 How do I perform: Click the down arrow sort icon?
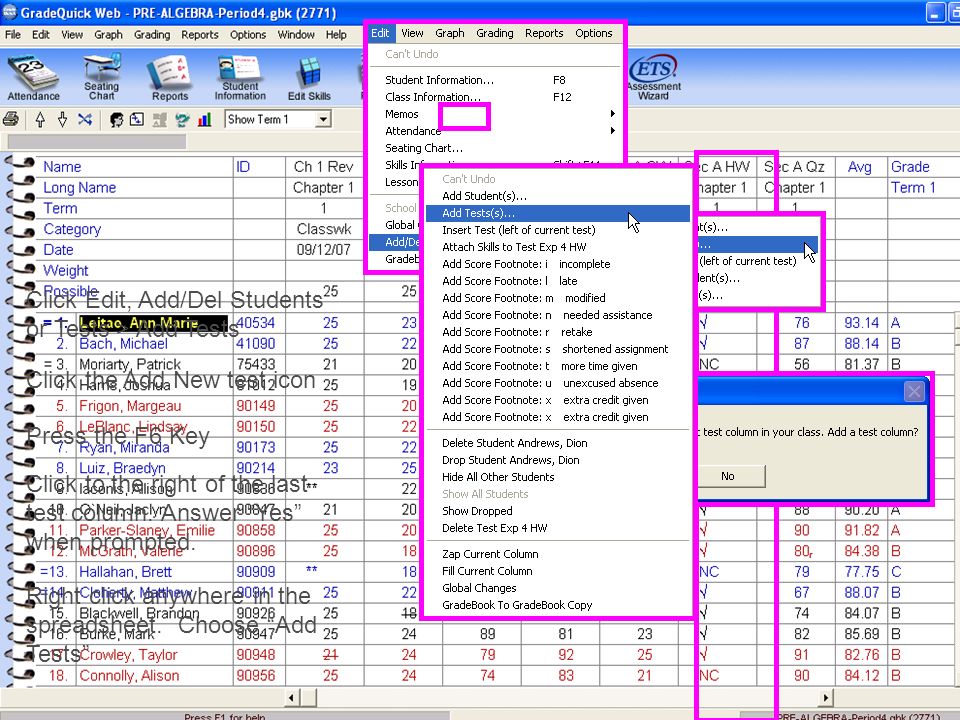click(62, 119)
